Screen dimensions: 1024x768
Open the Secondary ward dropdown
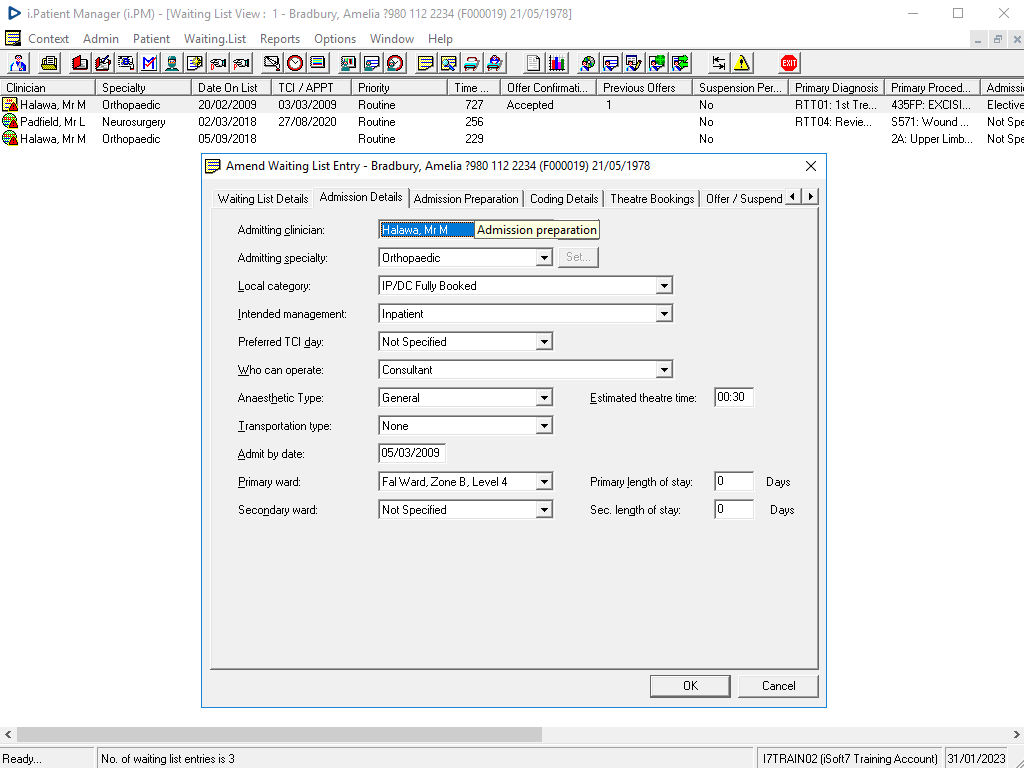pos(544,510)
